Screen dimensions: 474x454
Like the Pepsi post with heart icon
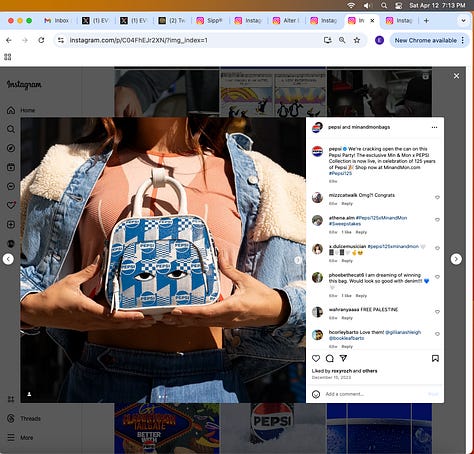[x=316, y=358]
